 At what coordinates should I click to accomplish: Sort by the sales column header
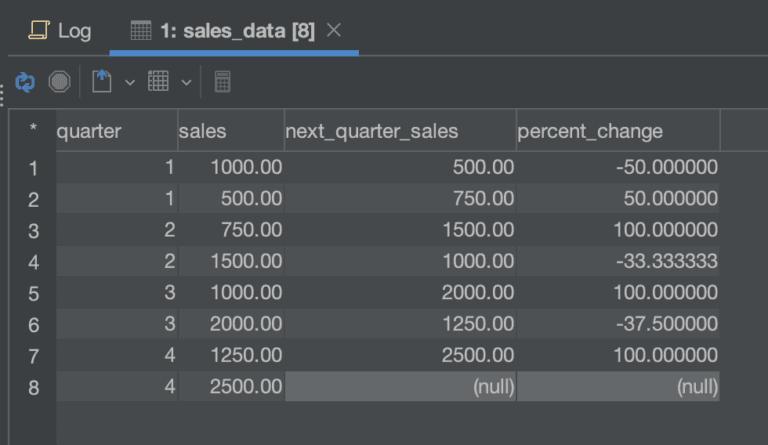pos(231,131)
